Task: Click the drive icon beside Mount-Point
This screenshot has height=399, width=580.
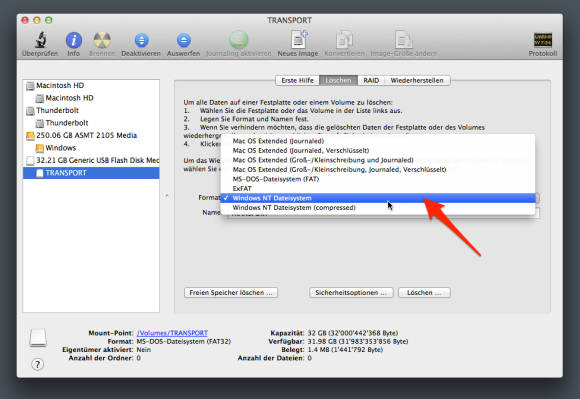Action: click(x=38, y=338)
